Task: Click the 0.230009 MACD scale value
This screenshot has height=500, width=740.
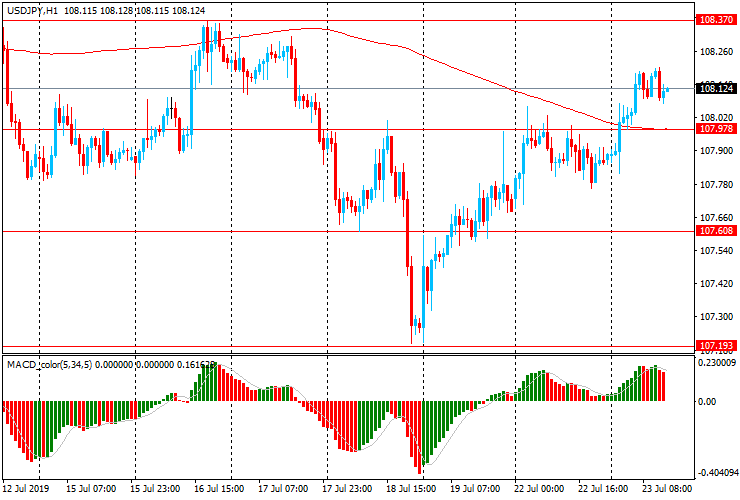Action: (x=716, y=363)
